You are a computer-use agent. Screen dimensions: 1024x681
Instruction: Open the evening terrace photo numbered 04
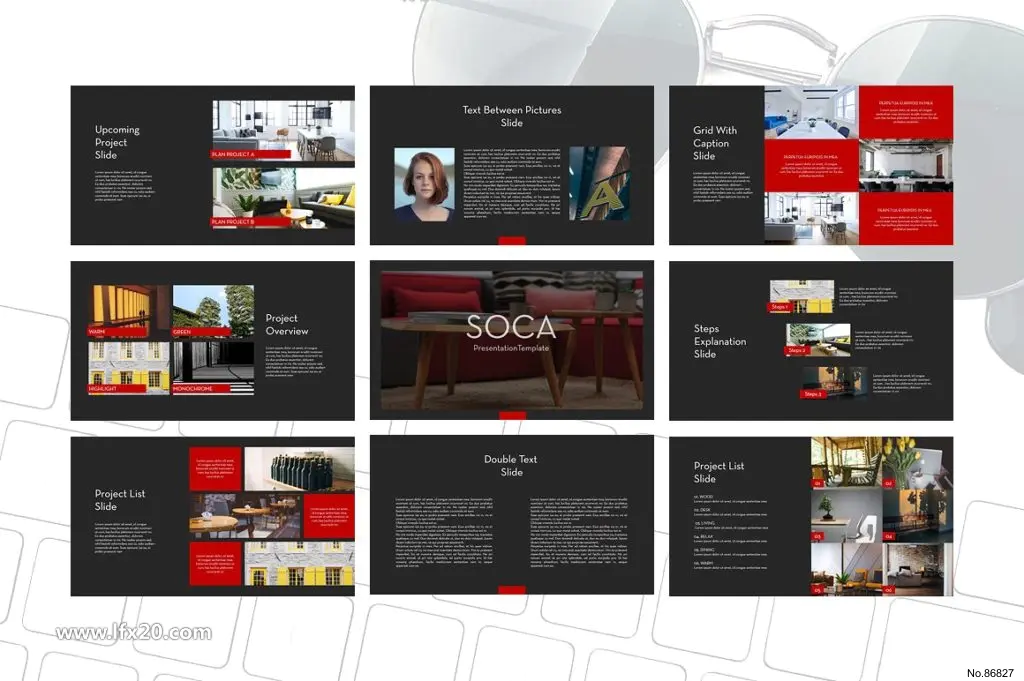[x=918, y=516]
